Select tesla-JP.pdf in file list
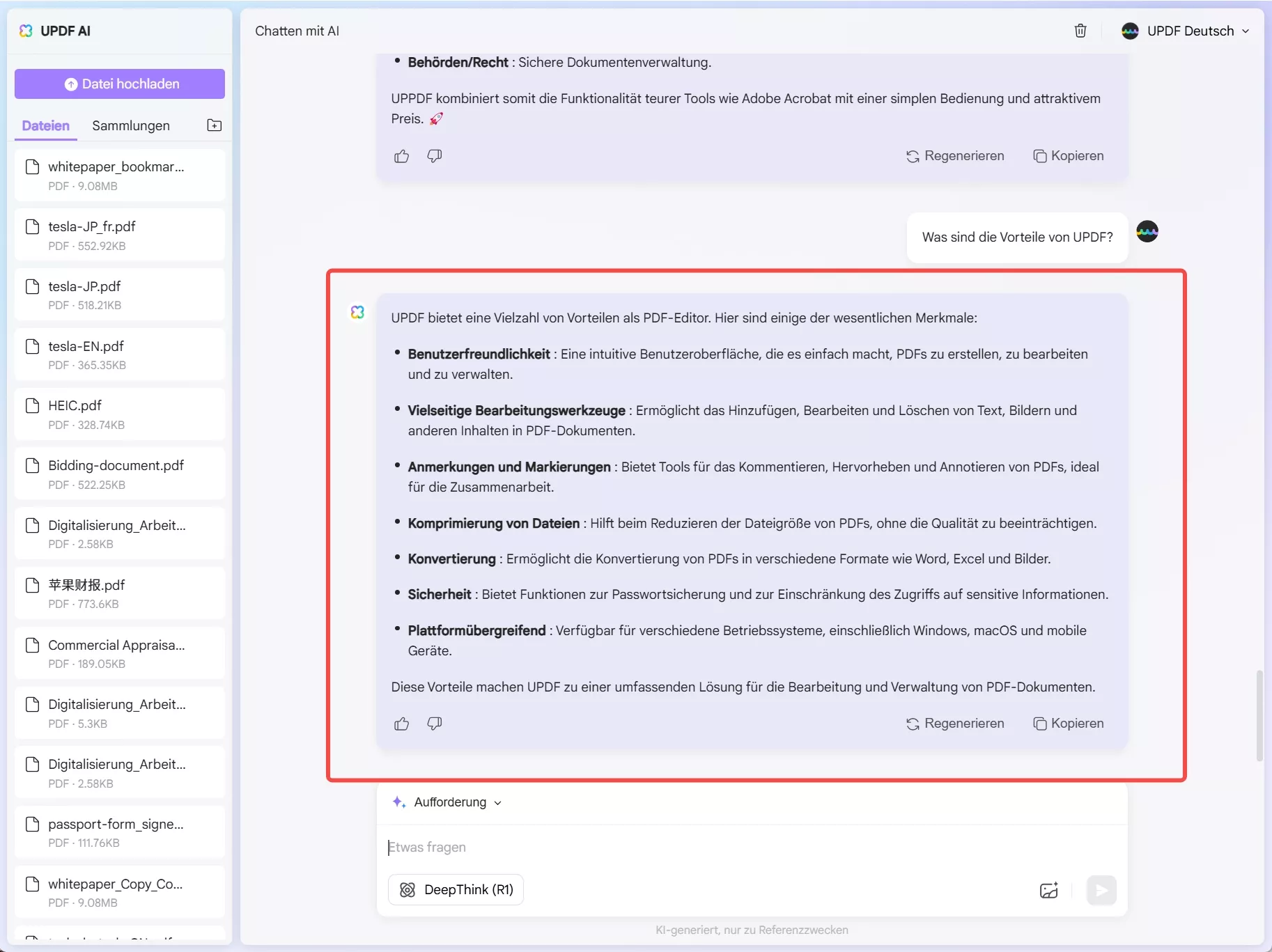The image size is (1272, 952). (x=120, y=295)
